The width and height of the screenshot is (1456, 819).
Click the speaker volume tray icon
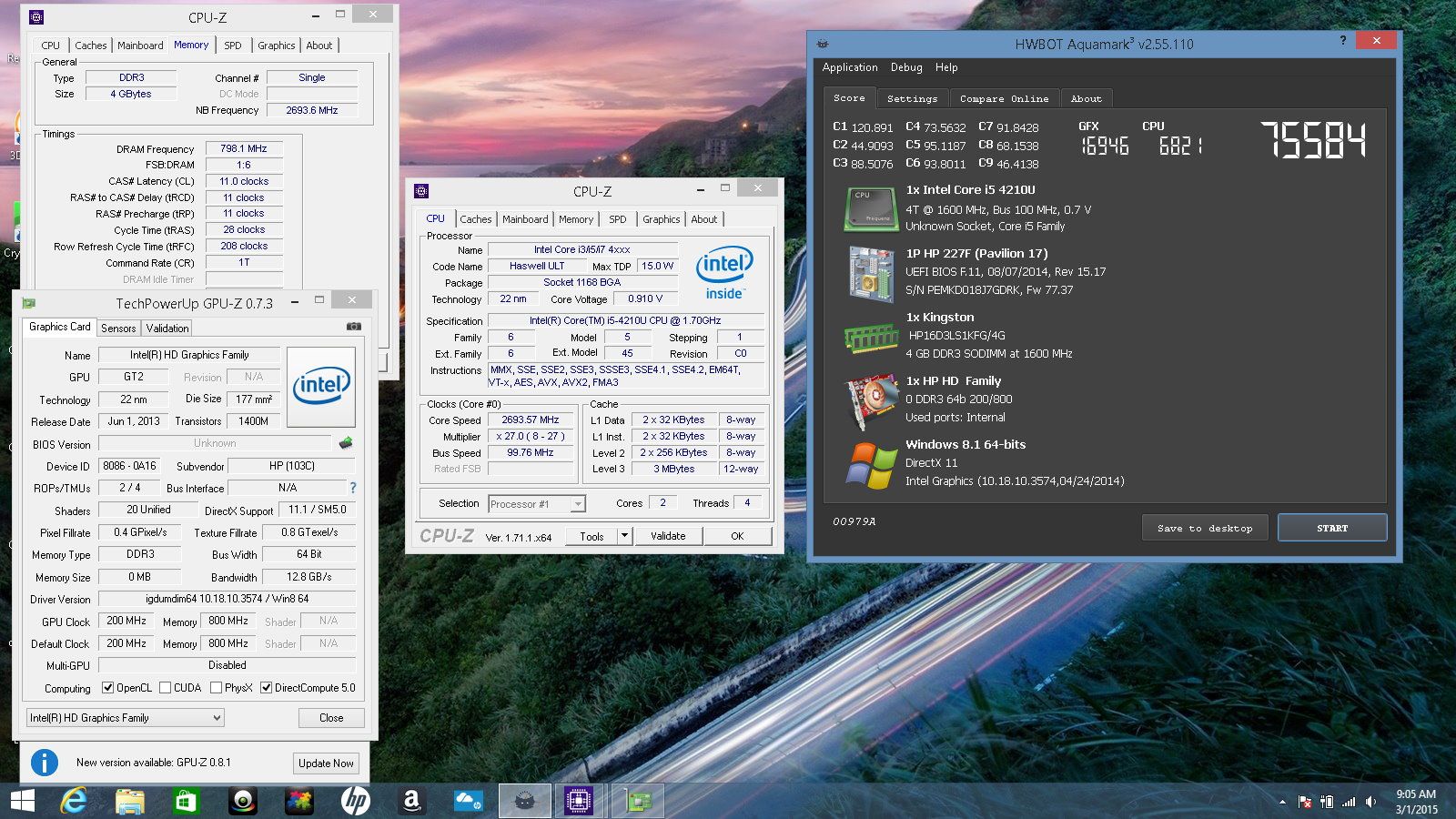pyautogui.click(x=1370, y=802)
